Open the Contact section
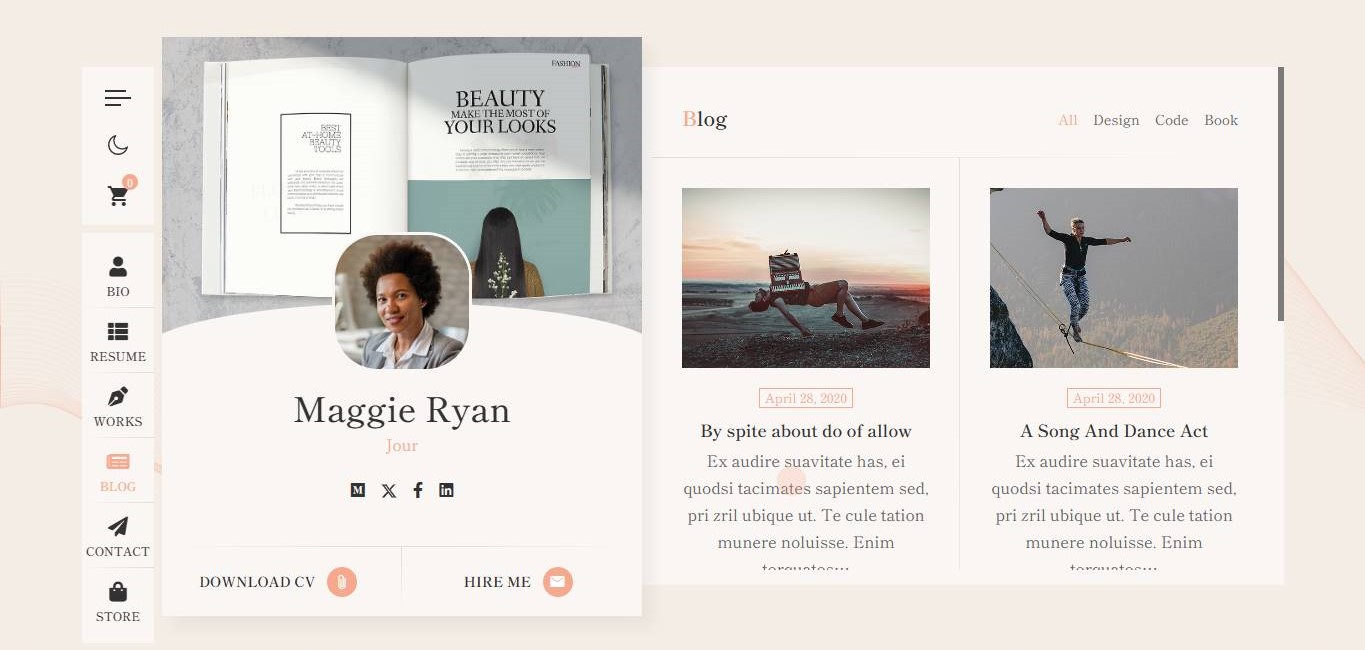 pos(118,536)
